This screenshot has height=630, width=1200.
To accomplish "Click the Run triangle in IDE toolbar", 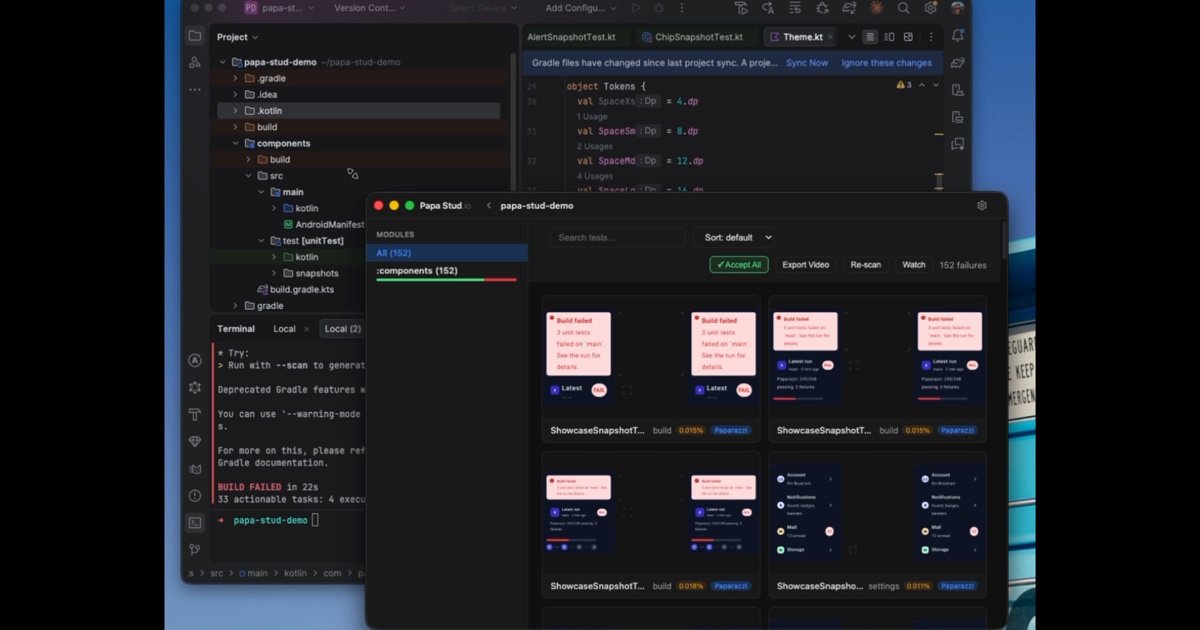I will pos(635,8).
